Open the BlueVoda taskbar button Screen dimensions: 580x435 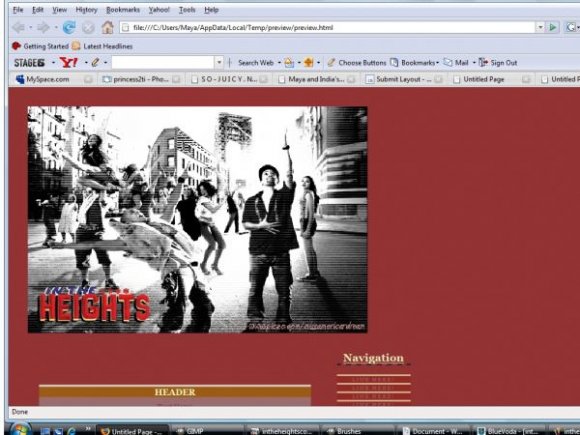(x=509, y=431)
